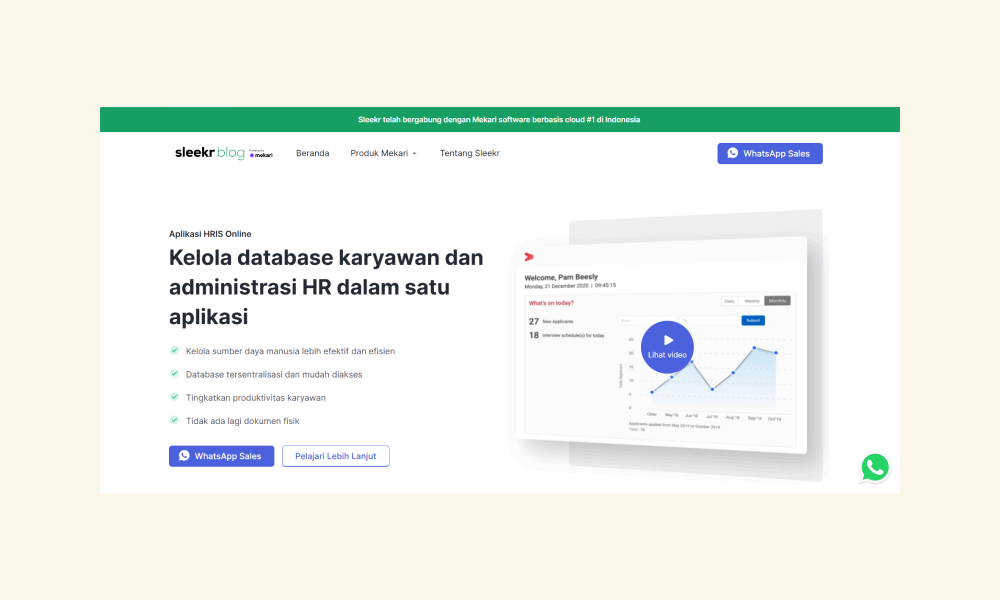Click the WhatsApp Sales button below the checklist

click(221, 456)
